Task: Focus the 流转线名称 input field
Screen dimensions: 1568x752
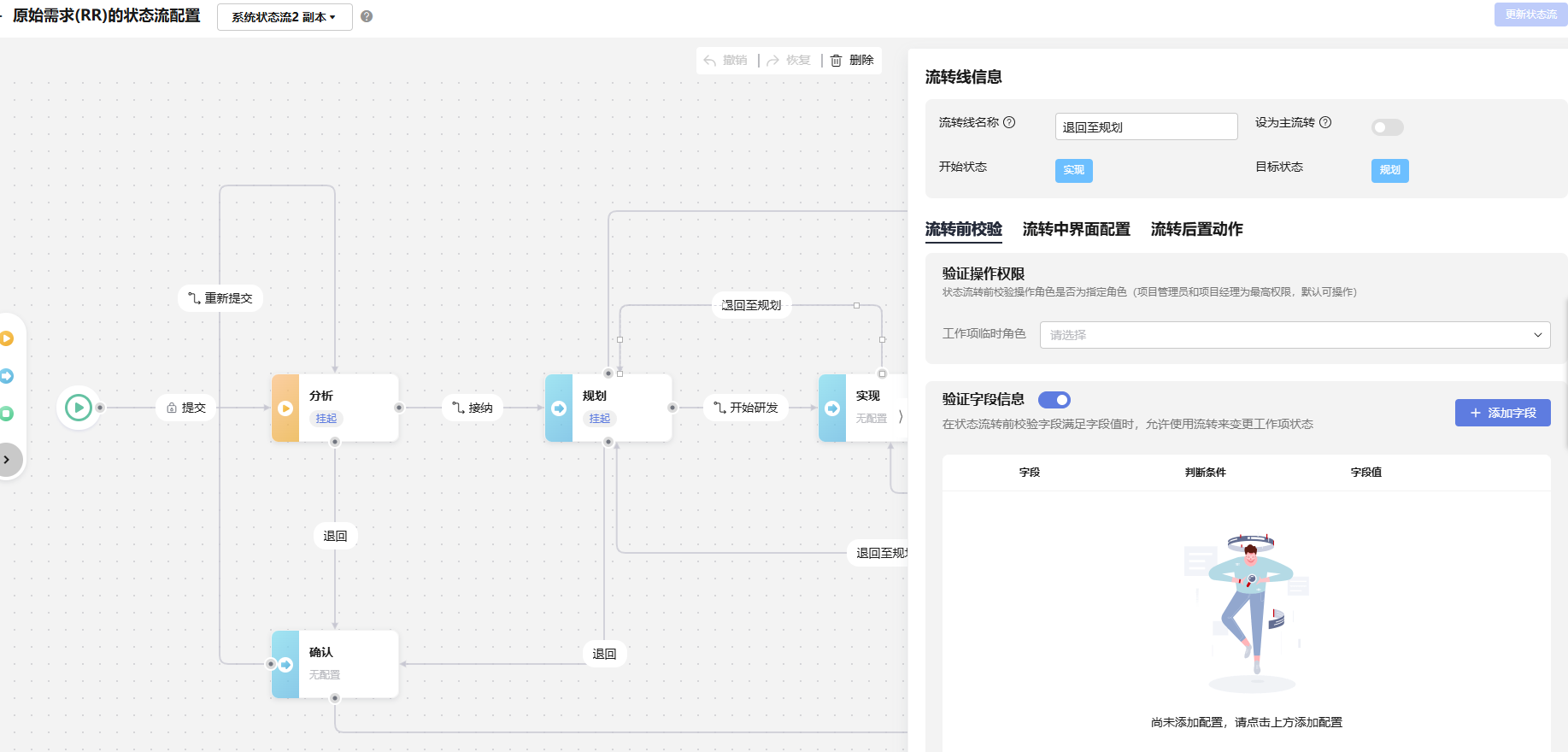Action: click(x=1146, y=126)
